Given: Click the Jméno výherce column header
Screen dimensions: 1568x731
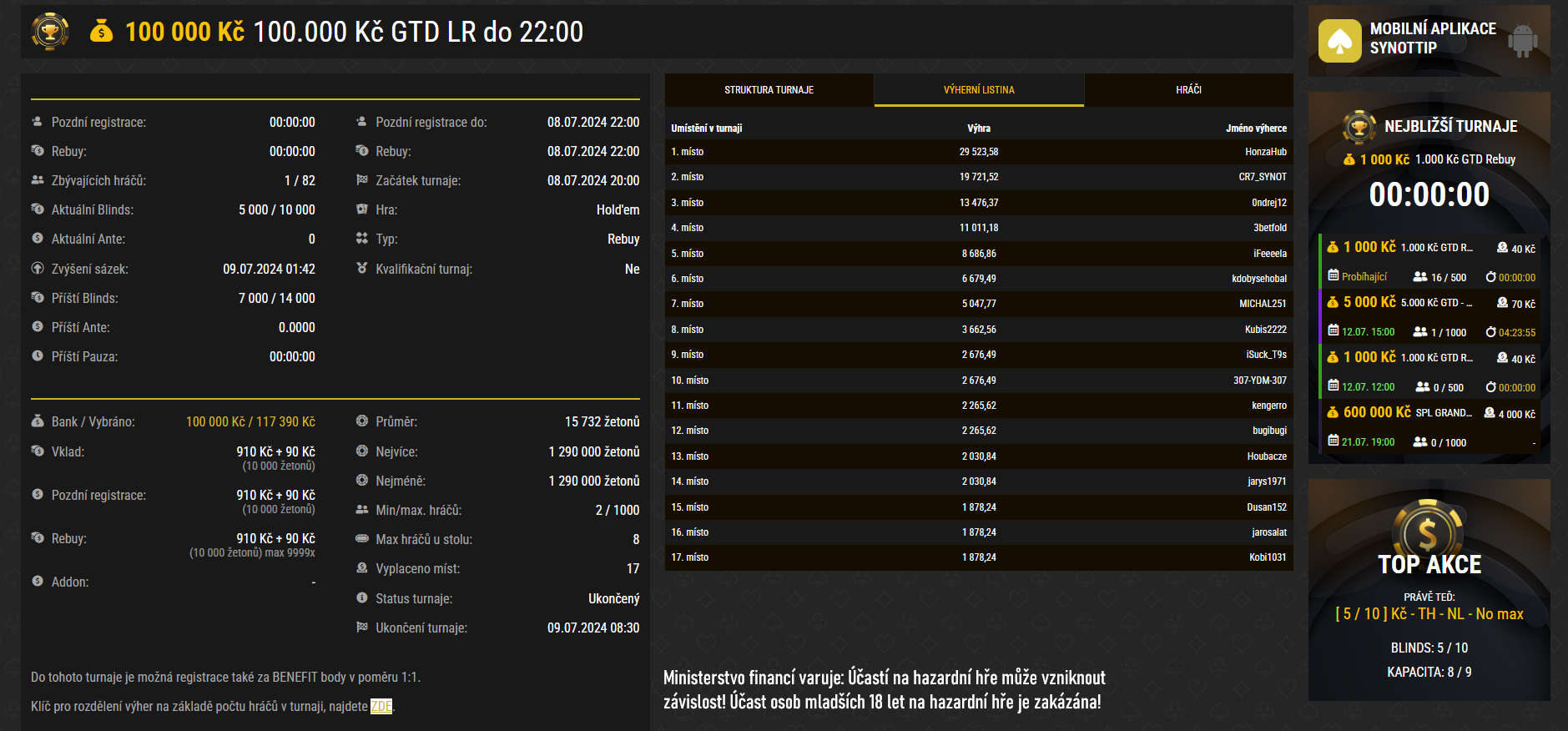Looking at the screenshot, I should click(x=1256, y=129).
